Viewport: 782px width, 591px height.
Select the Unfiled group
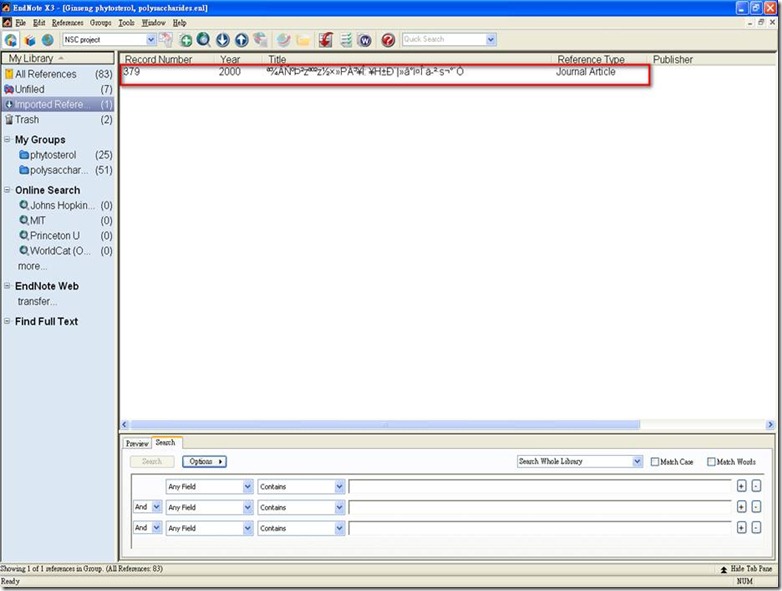tap(58, 89)
